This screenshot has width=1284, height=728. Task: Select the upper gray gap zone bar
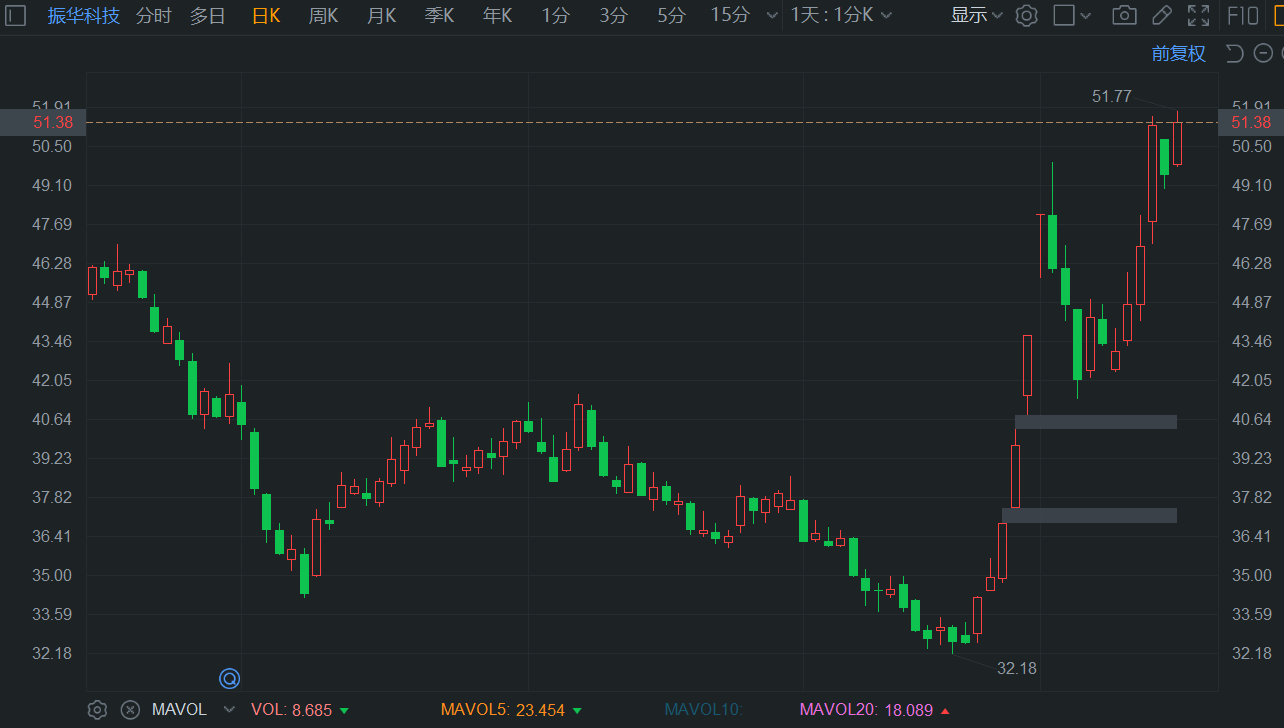1095,422
